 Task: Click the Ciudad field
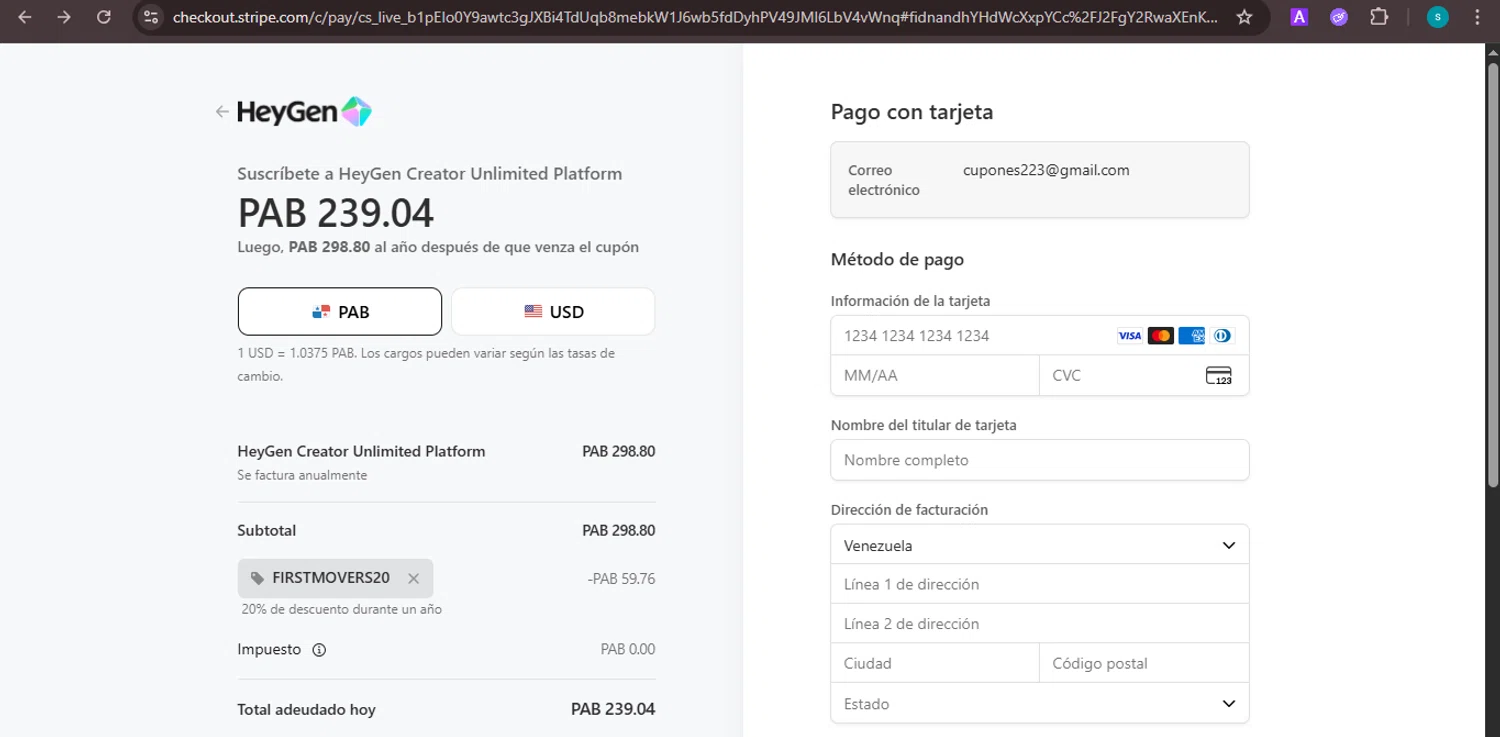click(935, 663)
